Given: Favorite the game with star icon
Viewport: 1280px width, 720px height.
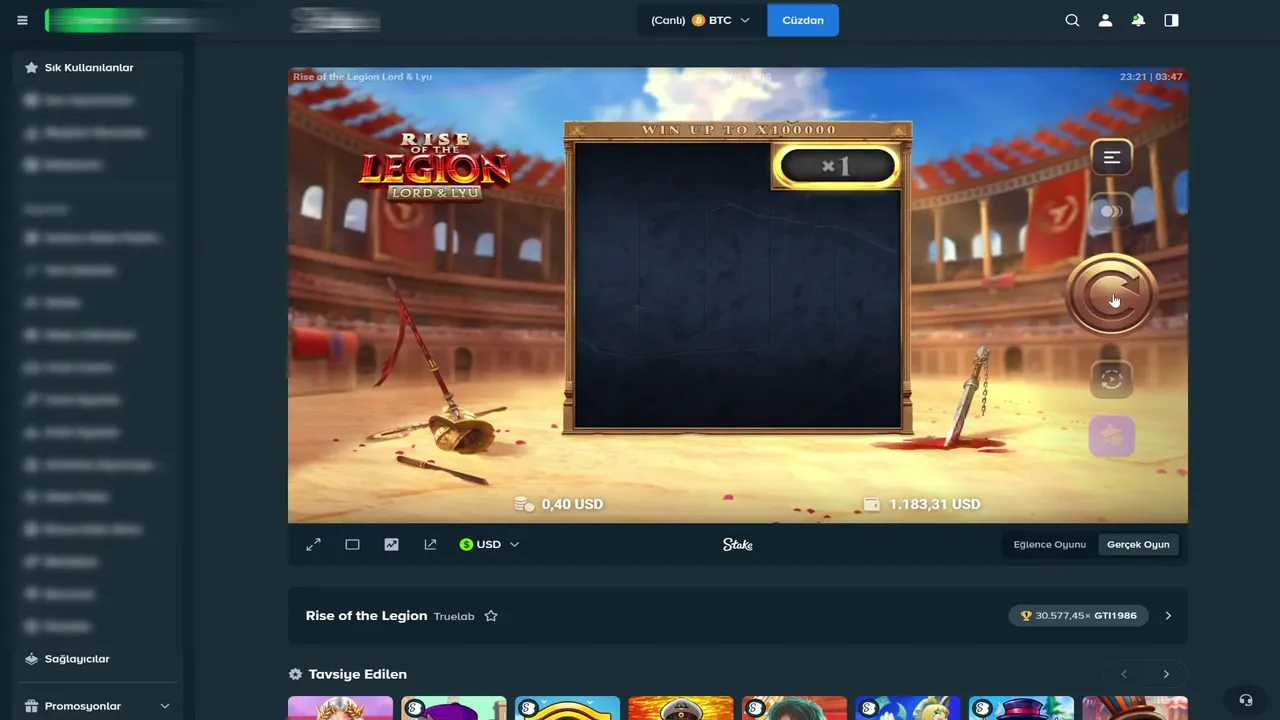Looking at the screenshot, I should point(491,616).
